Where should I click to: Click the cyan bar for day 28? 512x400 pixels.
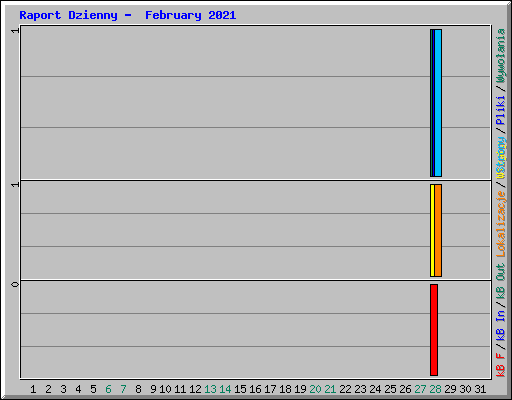click(x=438, y=103)
